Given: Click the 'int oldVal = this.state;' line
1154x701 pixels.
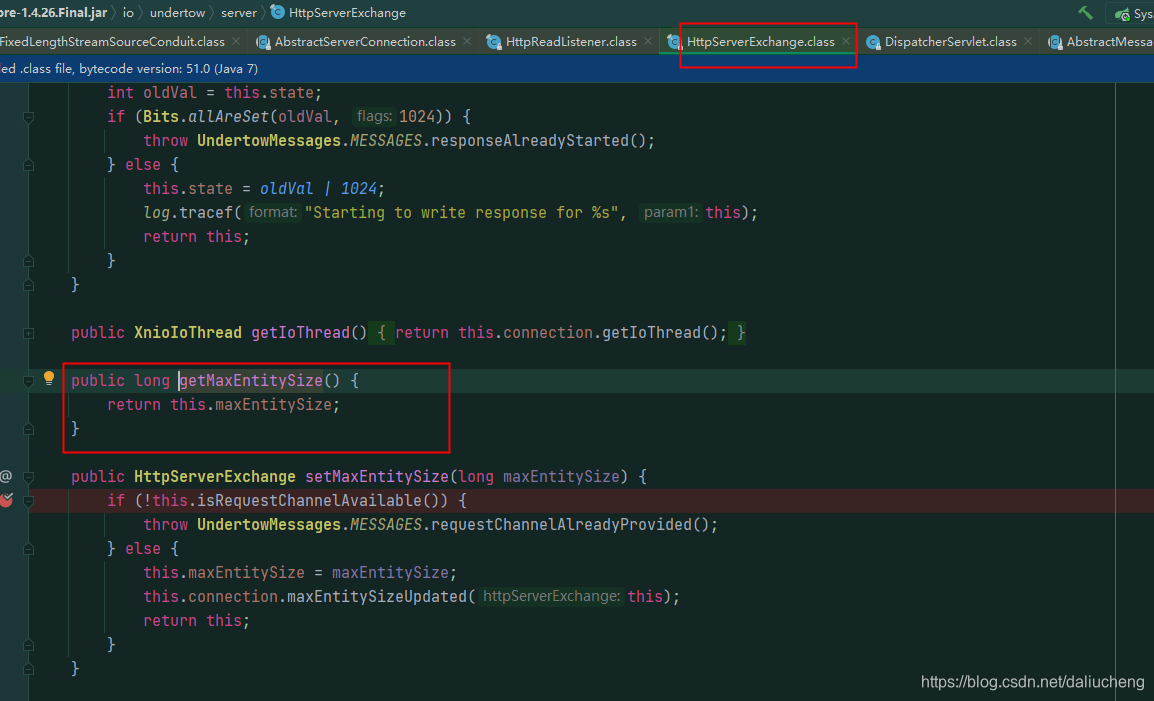Looking at the screenshot, I should coord(215,92).
